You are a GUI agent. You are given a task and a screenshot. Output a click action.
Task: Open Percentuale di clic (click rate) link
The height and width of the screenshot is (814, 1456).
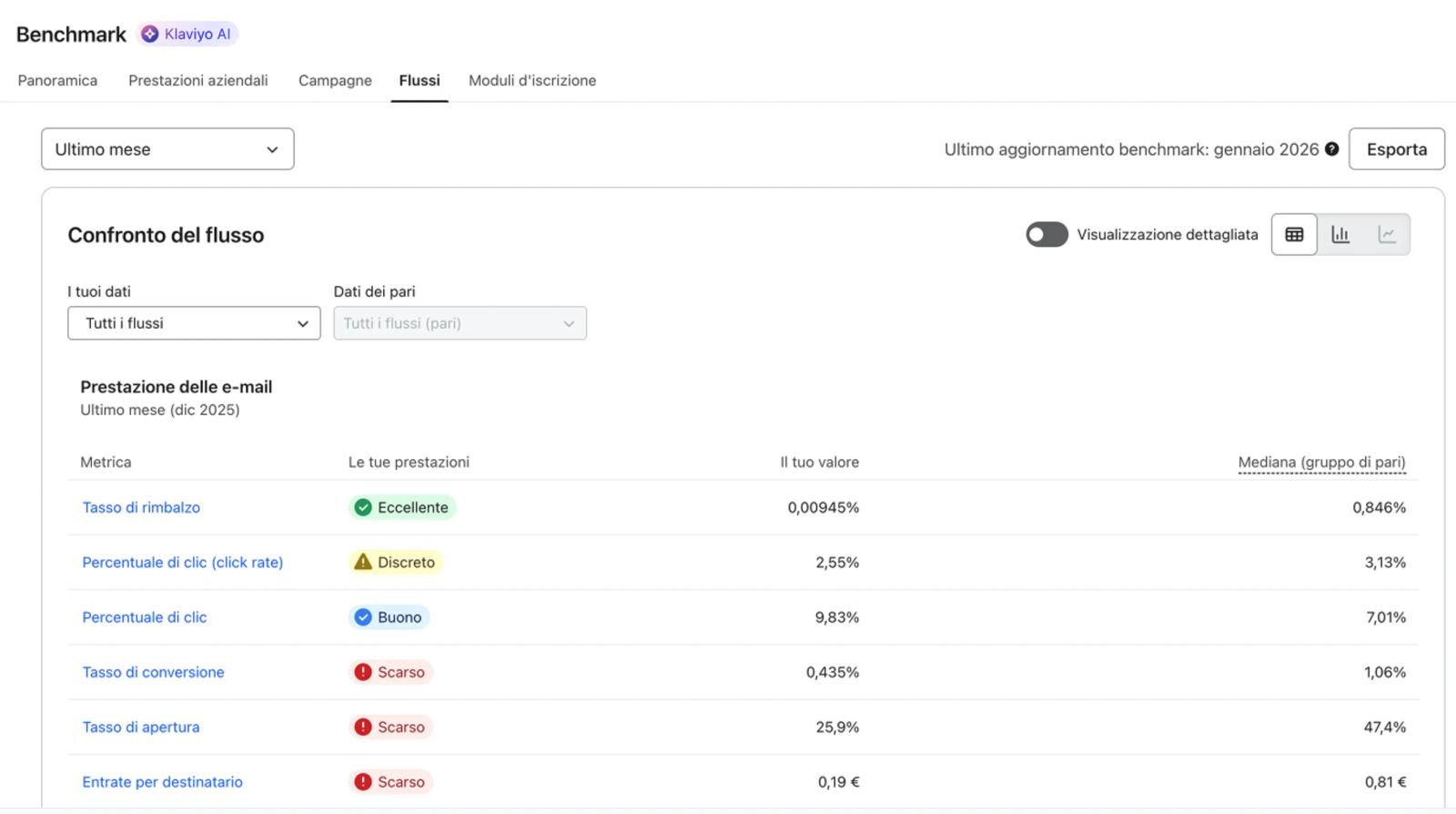tap(183, 562)
